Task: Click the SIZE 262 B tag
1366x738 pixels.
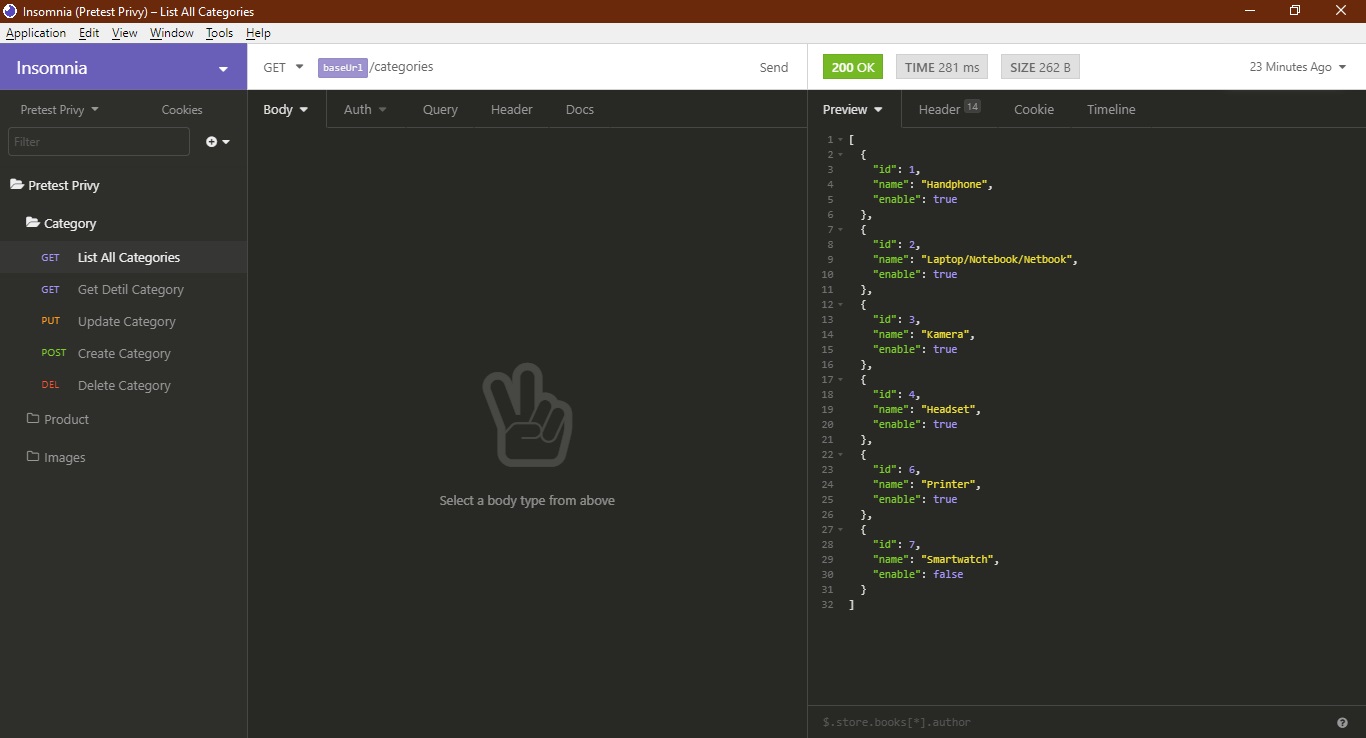Action: point(1040,67)
